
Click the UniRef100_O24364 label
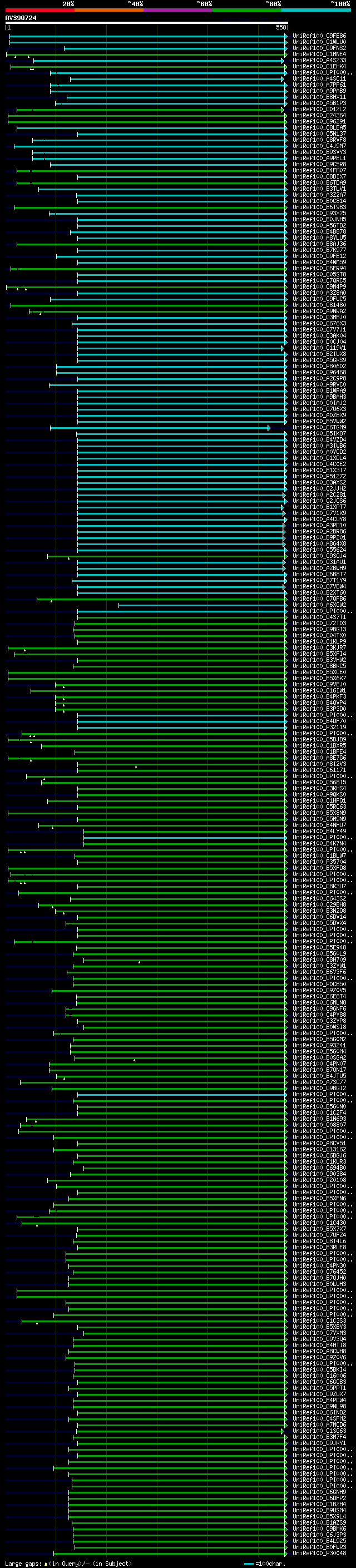(x=319, y=115)
